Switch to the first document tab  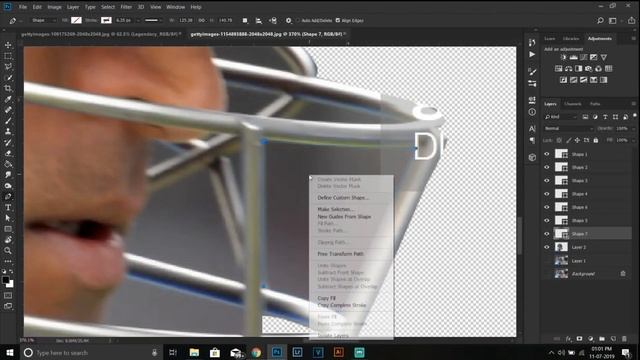pos(100,34)
